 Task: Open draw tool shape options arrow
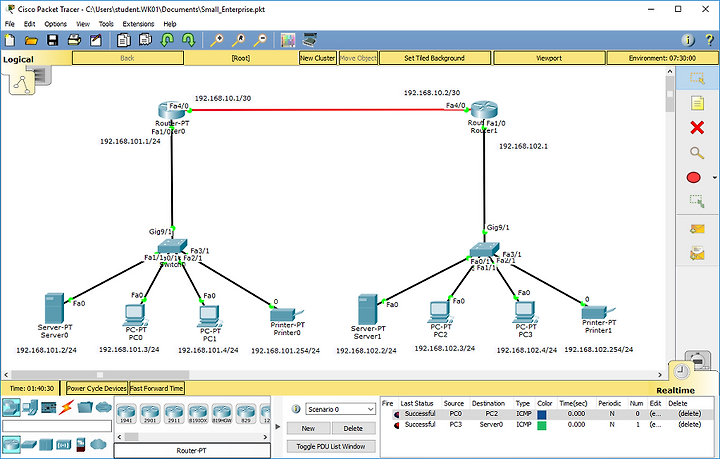(x=714, y=178)
